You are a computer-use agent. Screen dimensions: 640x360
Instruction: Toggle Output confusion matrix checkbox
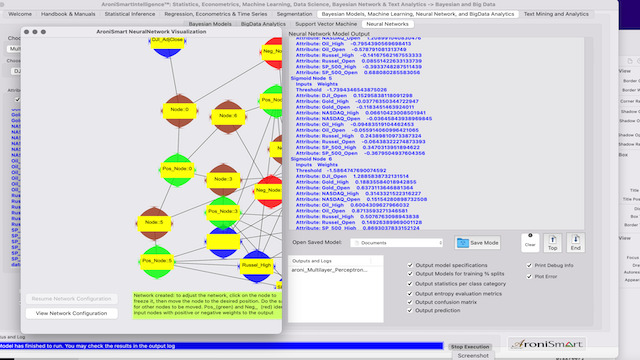(x=410, y=302)
